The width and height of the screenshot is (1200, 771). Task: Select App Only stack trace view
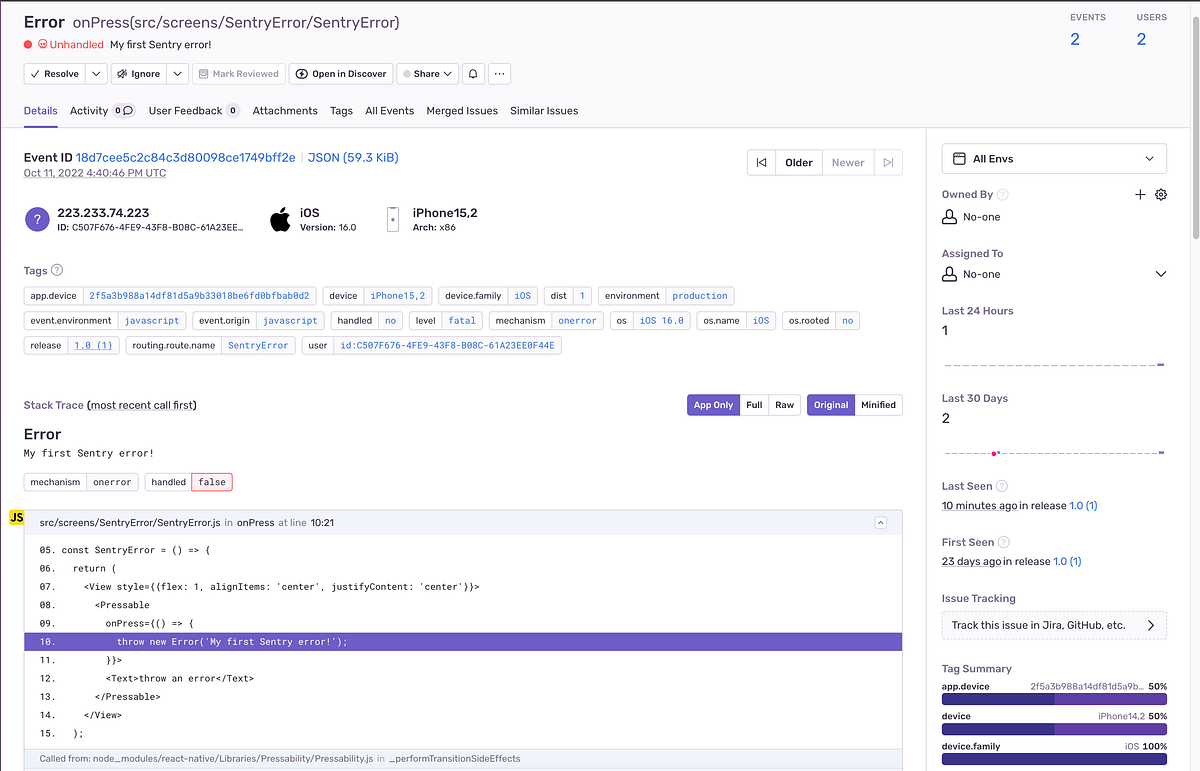713,405
